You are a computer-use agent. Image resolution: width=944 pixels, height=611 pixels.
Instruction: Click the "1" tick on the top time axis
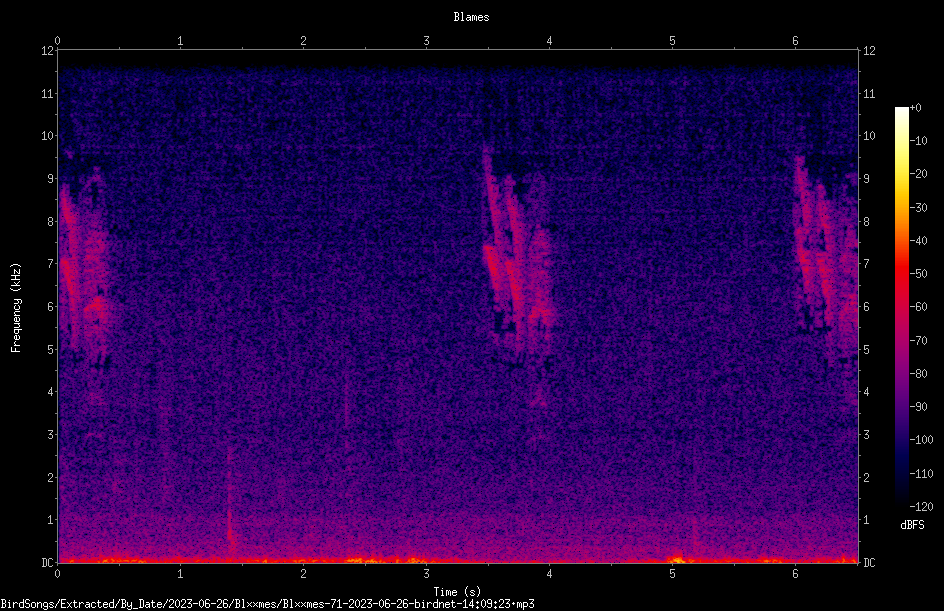click(x=180, y=41)
